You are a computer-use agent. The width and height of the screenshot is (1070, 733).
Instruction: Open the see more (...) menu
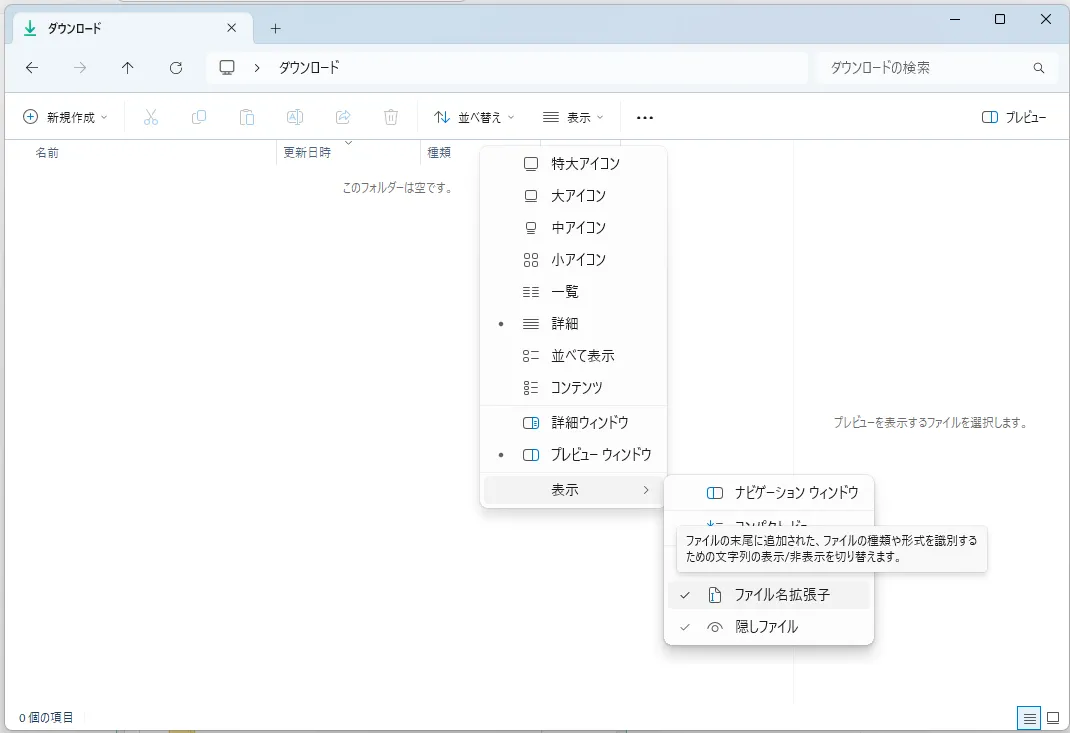[644, 117]
